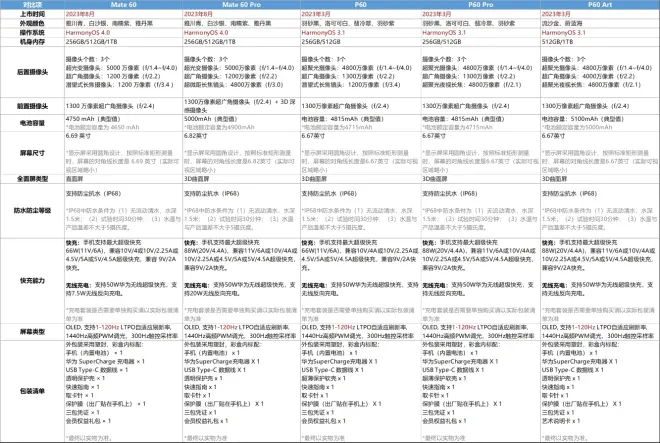Select the 操作系统 row label

(x=32, y=33)
